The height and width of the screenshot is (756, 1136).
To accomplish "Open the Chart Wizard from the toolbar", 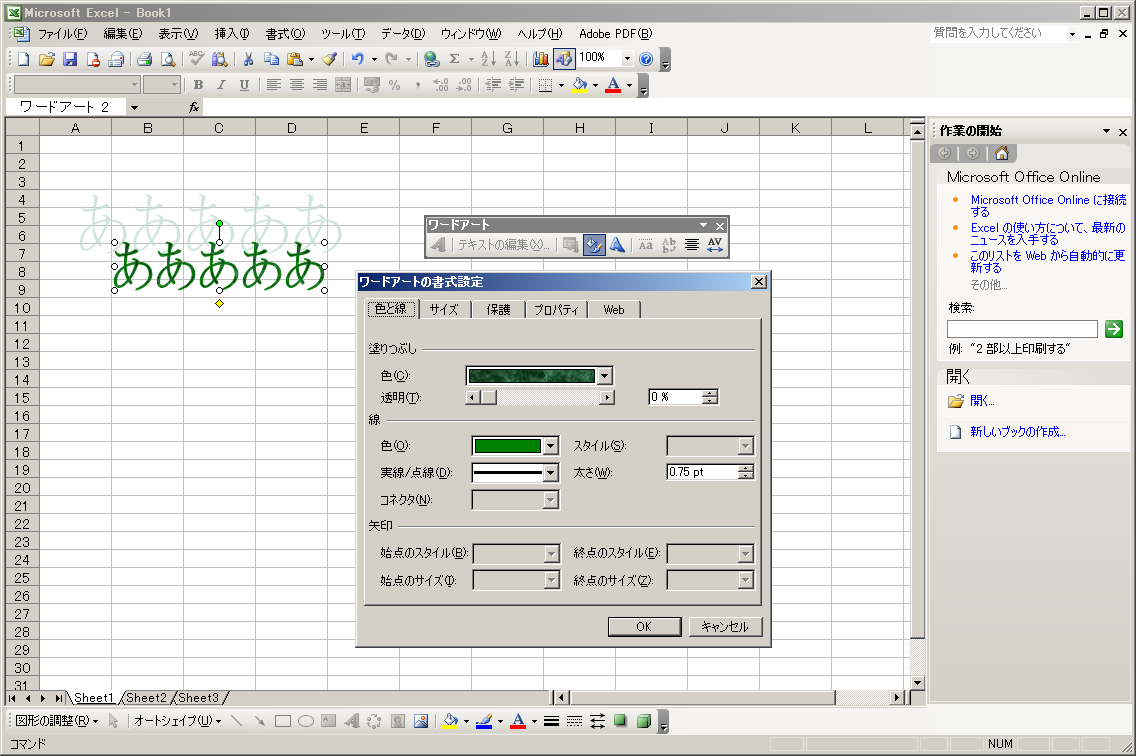I will pyautogui.click(x=541, y=59).
